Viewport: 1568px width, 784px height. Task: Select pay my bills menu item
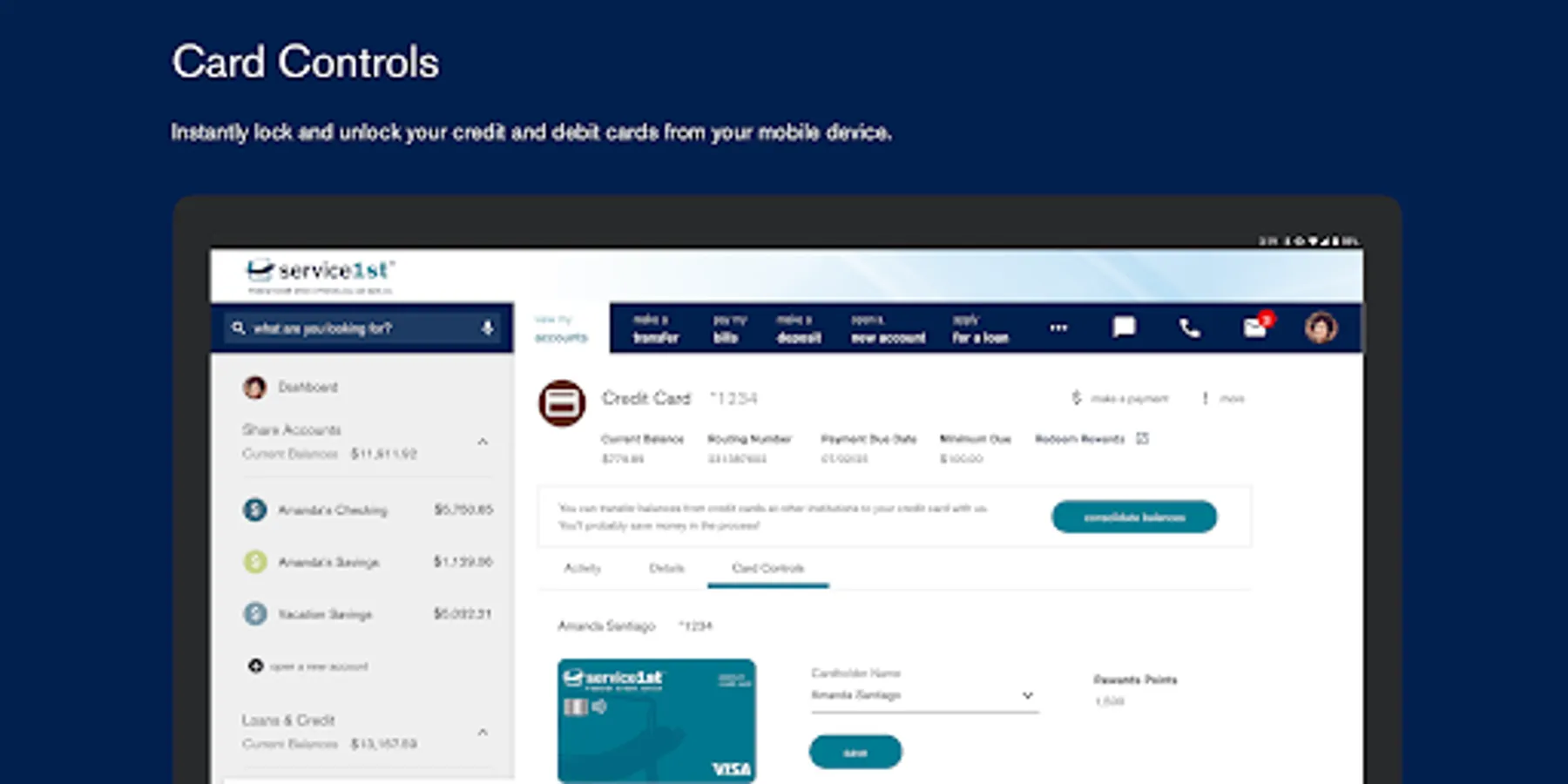pos(730,328)
